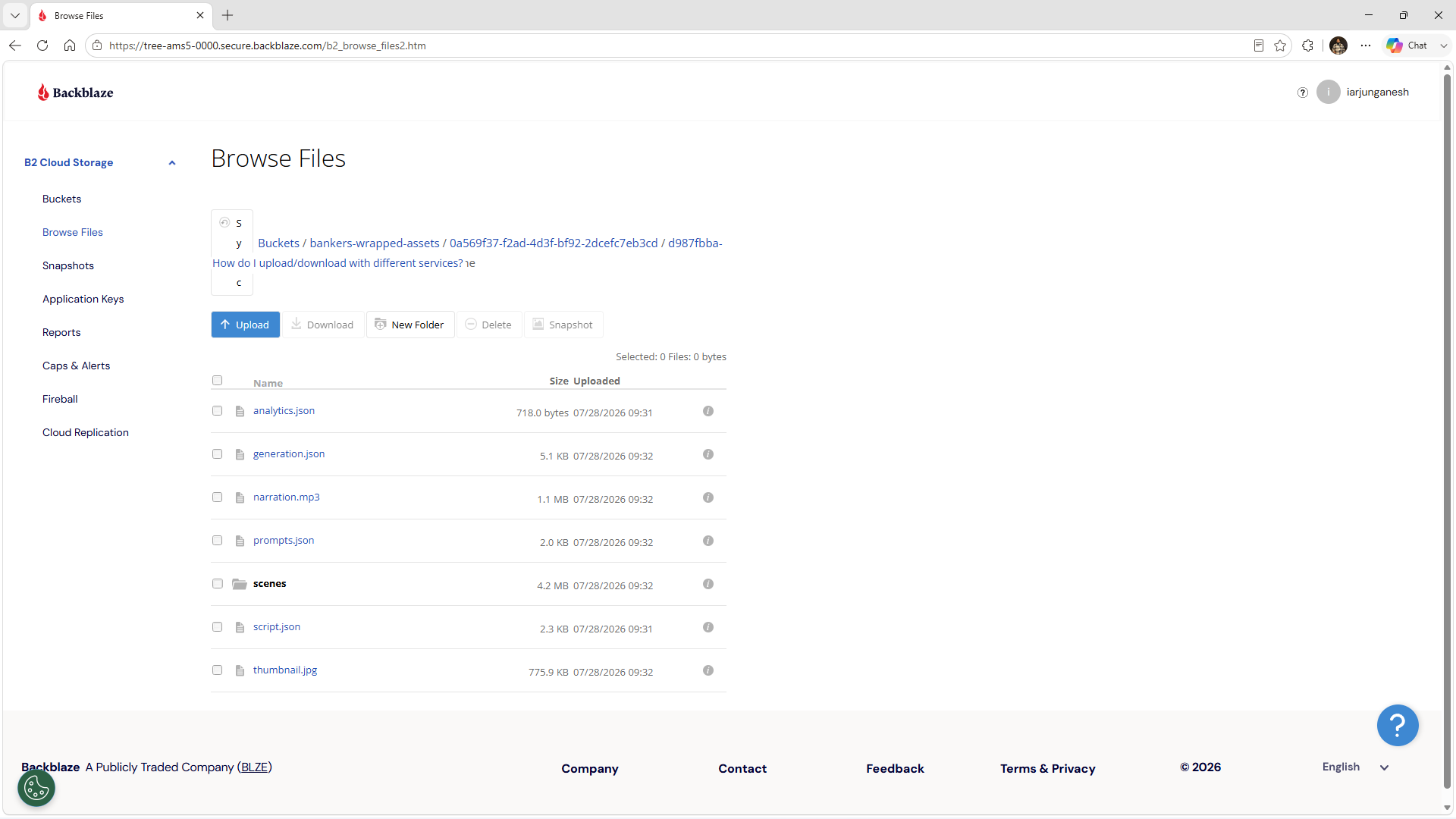The image size is (1456, 819).
Task: Select narration.mp3 with its checkbox
Action: (x=218, y=497)
